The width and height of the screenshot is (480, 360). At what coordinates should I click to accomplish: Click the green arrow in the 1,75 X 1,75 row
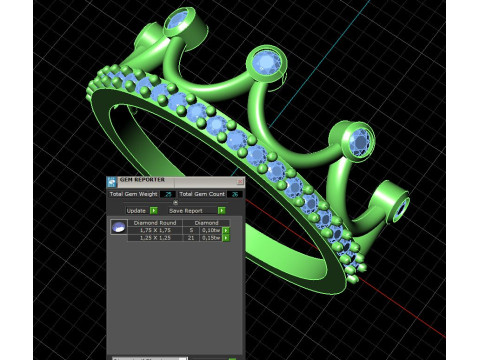pos(226,230)
